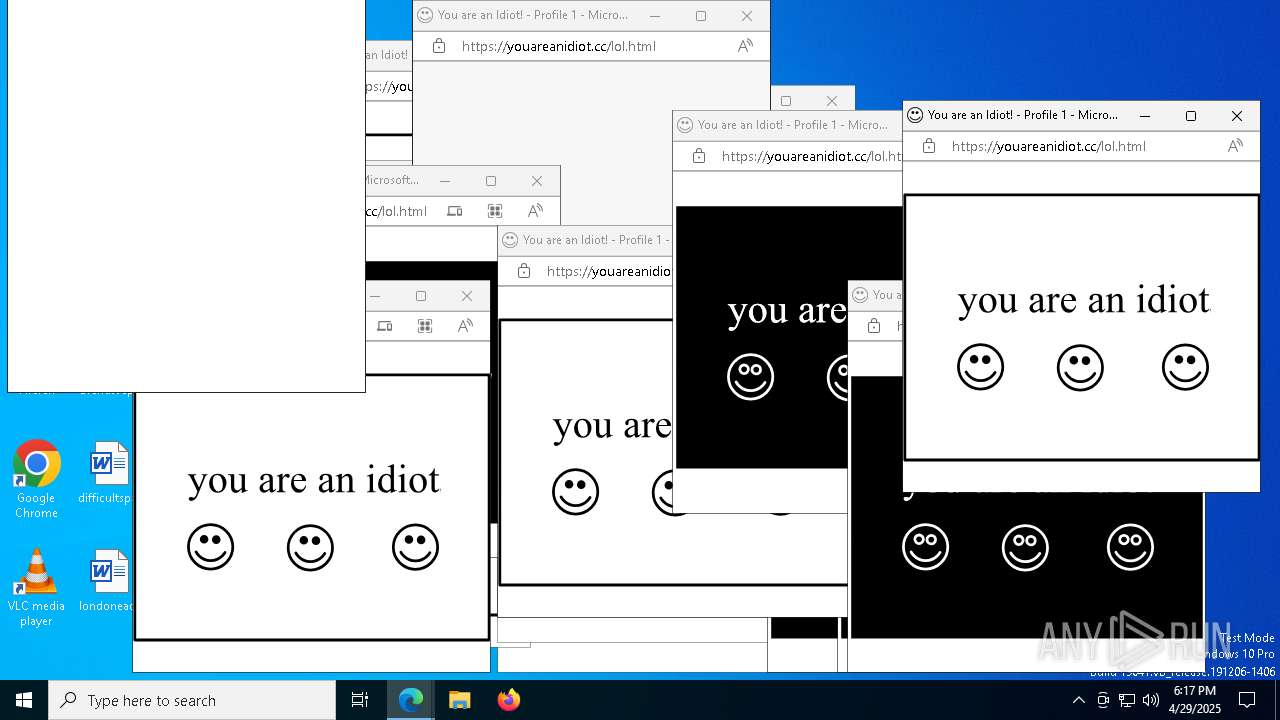The height and width of the screenshot is (720, 1280).
Task: Open volume control in system tray
Action: tap(1151, 700)
